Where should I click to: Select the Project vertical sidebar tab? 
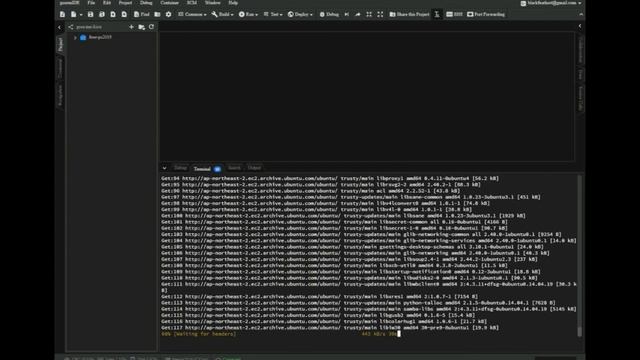coord(60,44)
